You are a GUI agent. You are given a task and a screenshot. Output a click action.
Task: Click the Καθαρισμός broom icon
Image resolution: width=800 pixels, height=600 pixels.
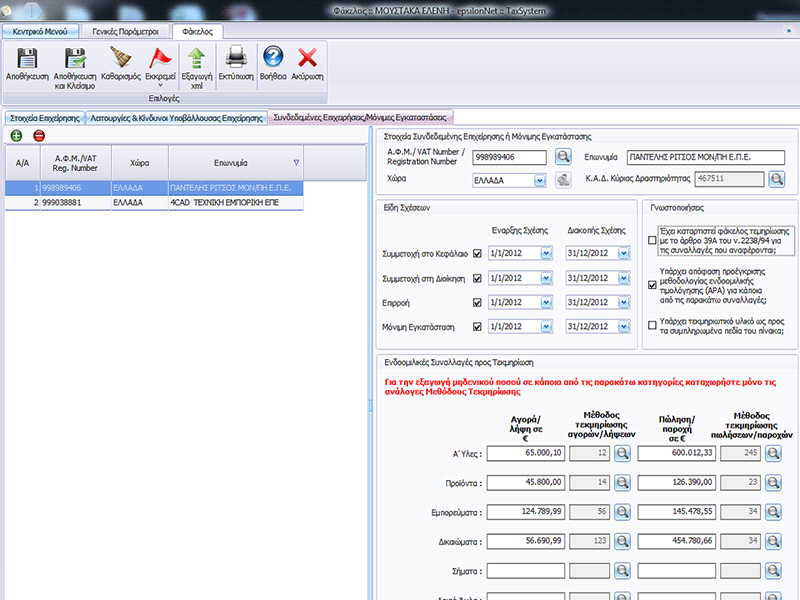120,59
